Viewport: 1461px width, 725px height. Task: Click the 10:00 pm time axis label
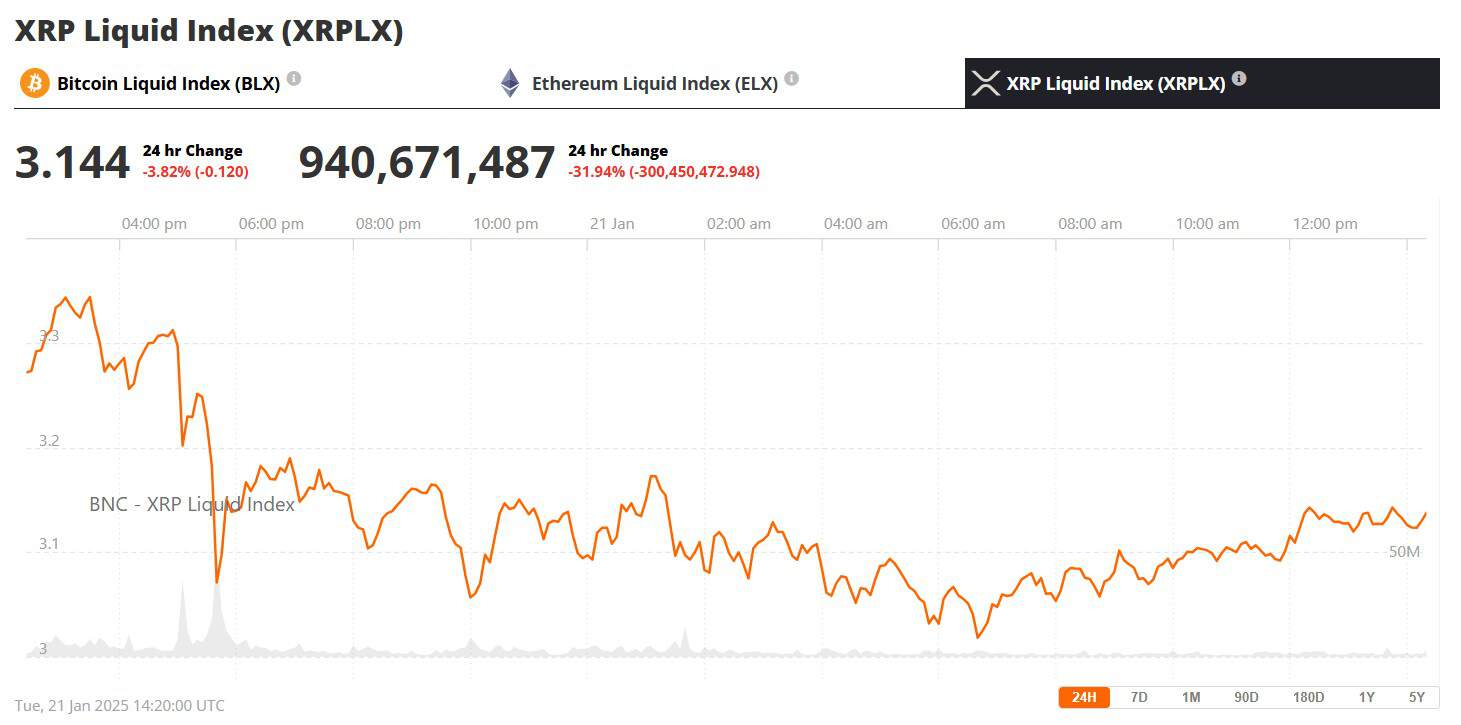505,224
